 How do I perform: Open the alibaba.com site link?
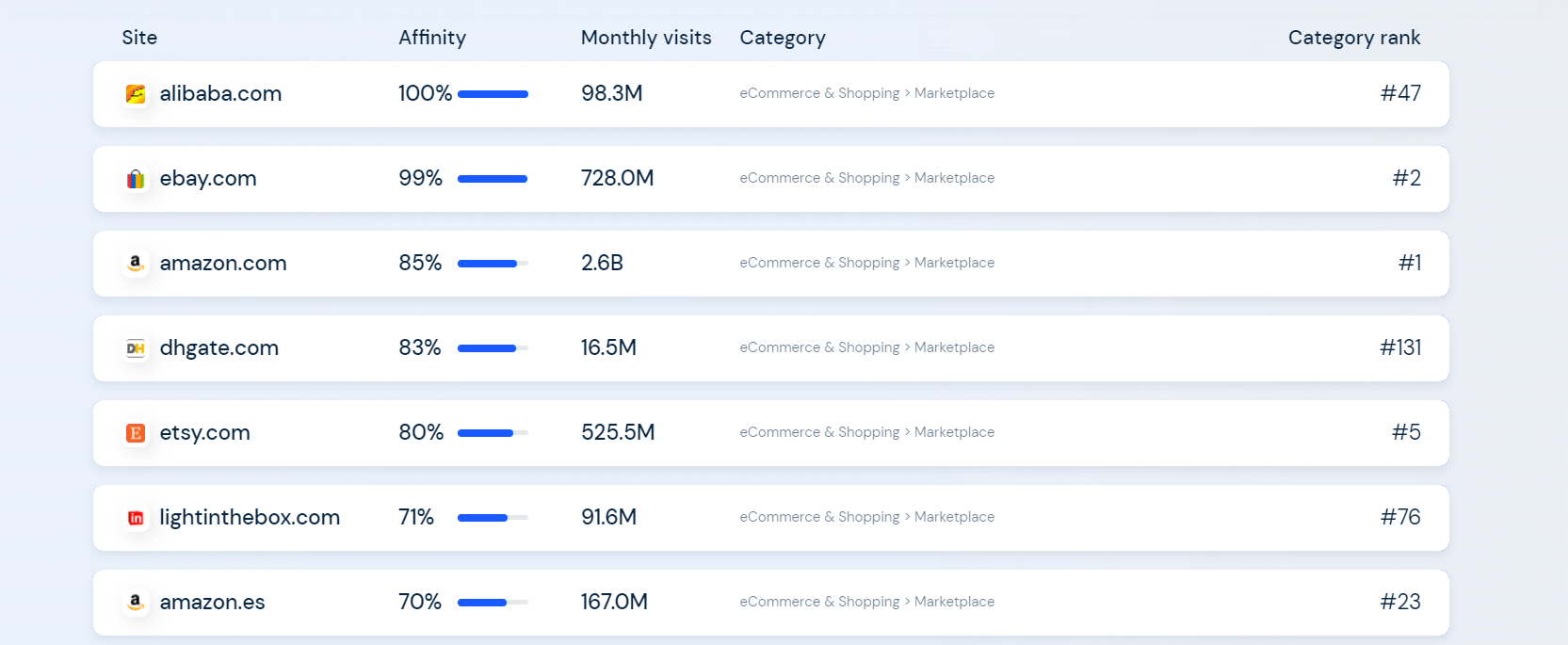(x=220, y=93)
